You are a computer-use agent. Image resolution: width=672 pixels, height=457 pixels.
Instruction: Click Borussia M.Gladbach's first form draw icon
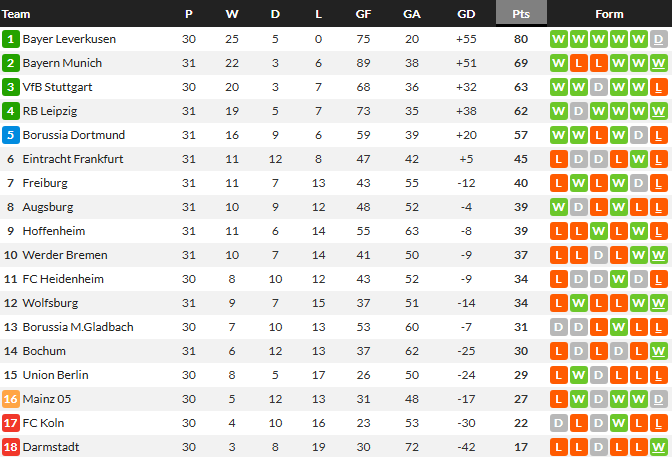coord(558,327)
